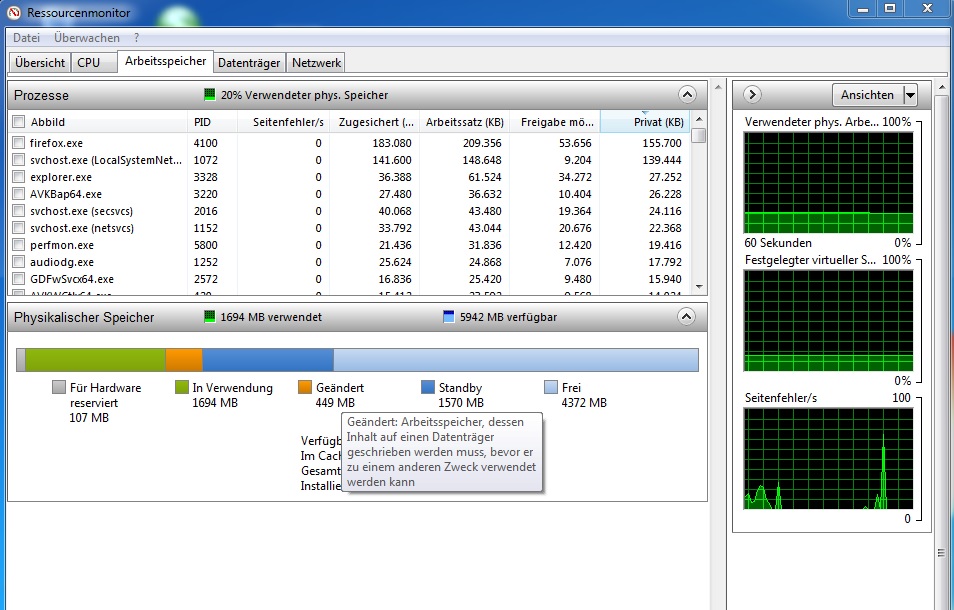Click the orange segment of the memory bar
Viewport: 954px width, 610px height.
pos(184,359)
